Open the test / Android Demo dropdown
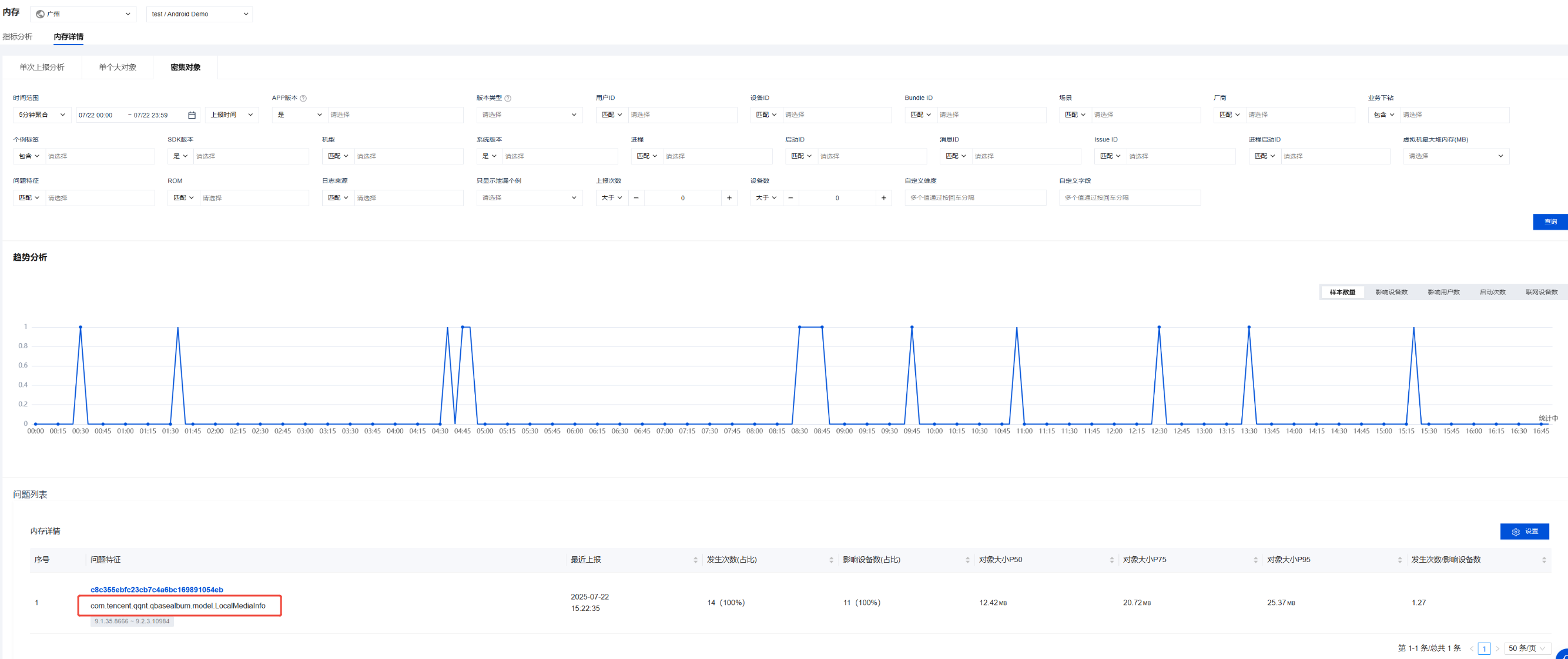 click(x=199, y=14)
